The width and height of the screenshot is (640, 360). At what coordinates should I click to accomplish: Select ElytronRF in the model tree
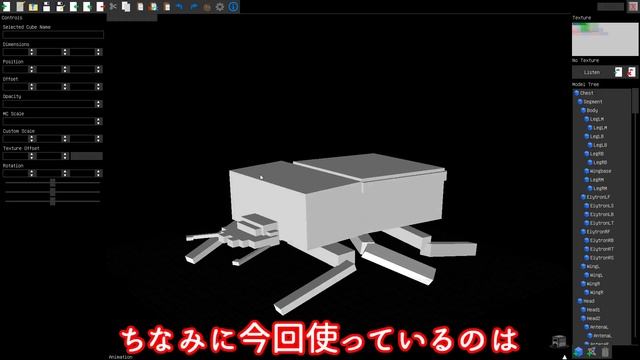click(x=598, y=232)
